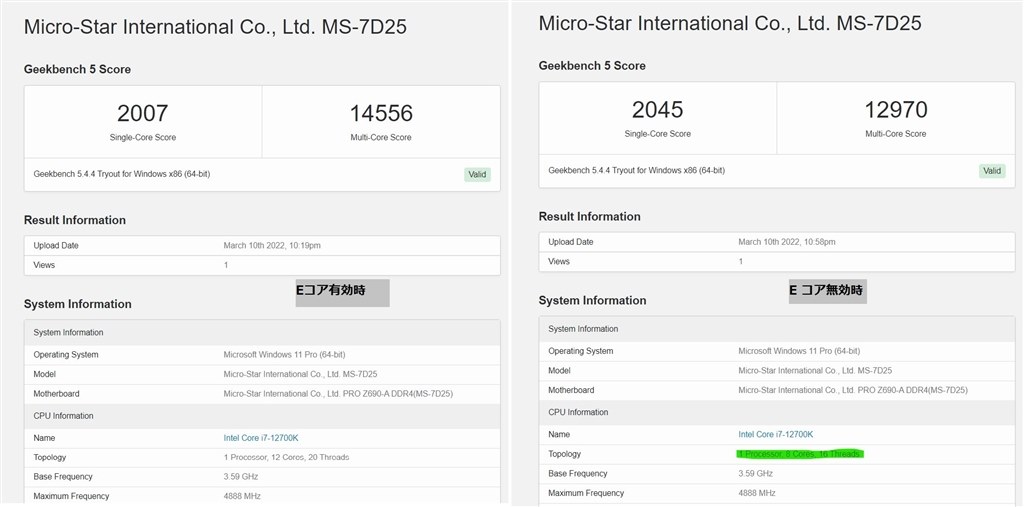Select single-core score 2045
Image resolution: width=1024 pixels, height=507 pixels.
(x=657, y=109)
